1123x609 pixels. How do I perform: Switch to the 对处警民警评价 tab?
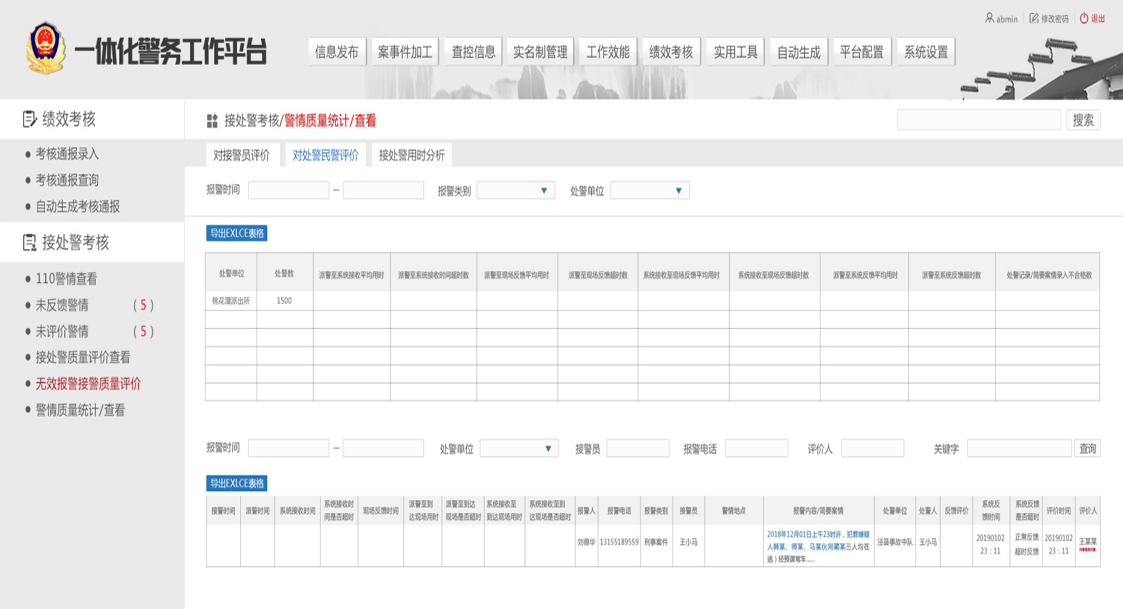(325, 155)
